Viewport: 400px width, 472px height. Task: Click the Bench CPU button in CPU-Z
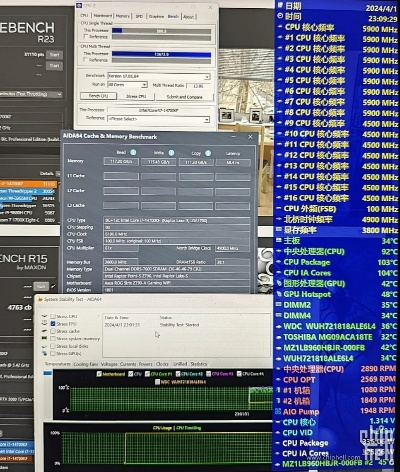coord(98,96)
